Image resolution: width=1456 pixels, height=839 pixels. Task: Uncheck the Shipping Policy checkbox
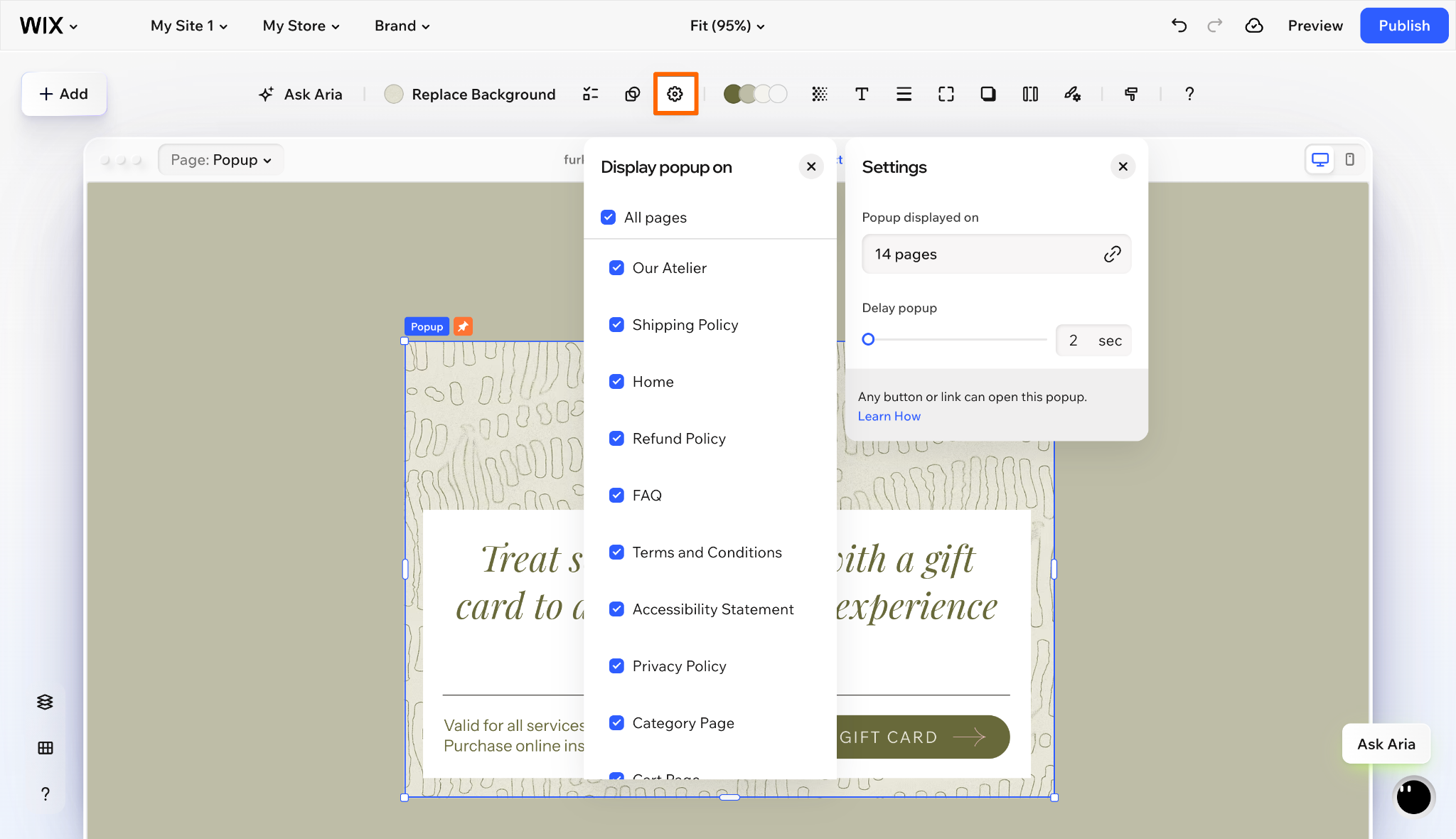(x=616, y=325)
